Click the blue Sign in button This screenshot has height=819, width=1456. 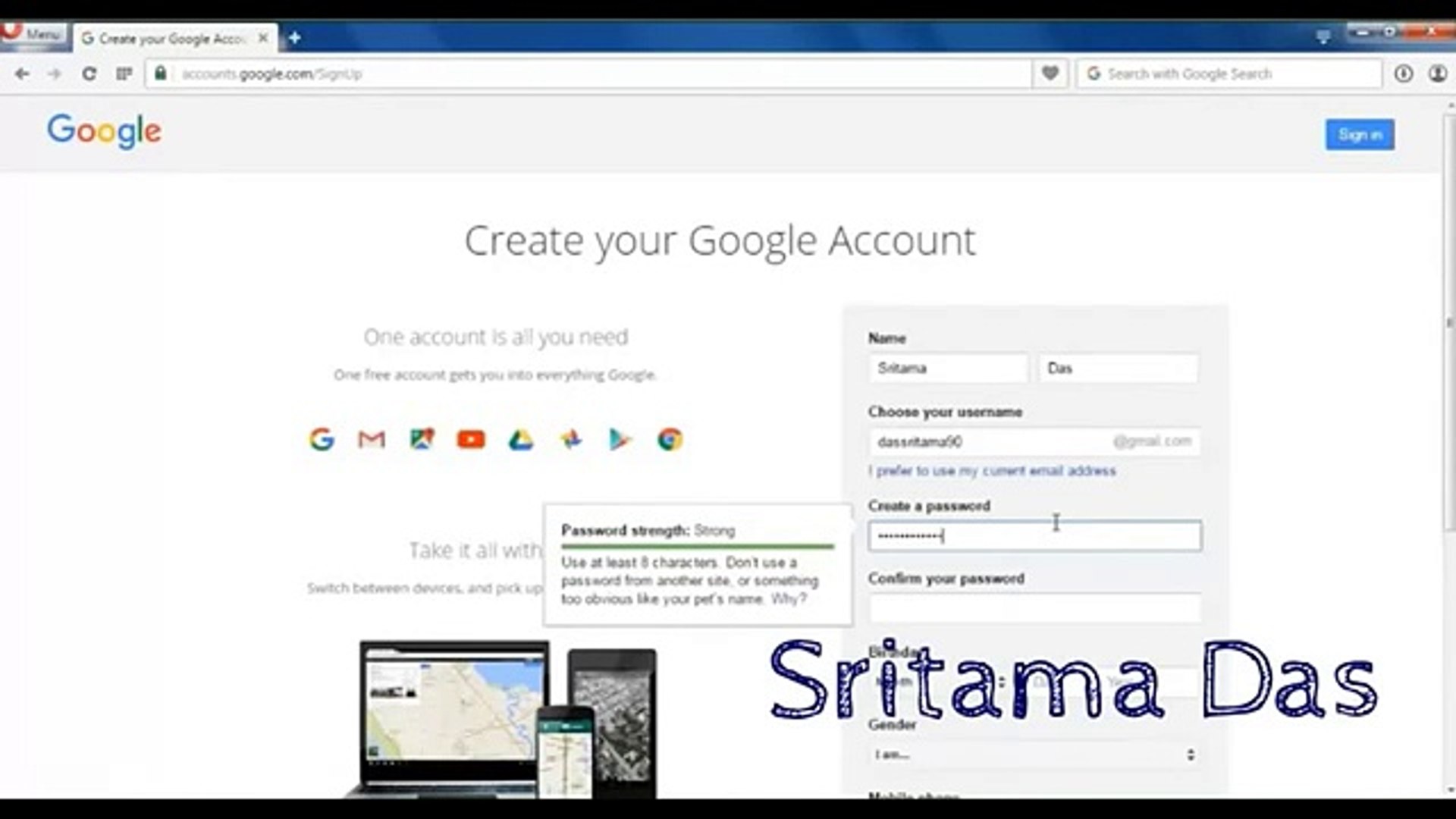tap(1359, 134)
